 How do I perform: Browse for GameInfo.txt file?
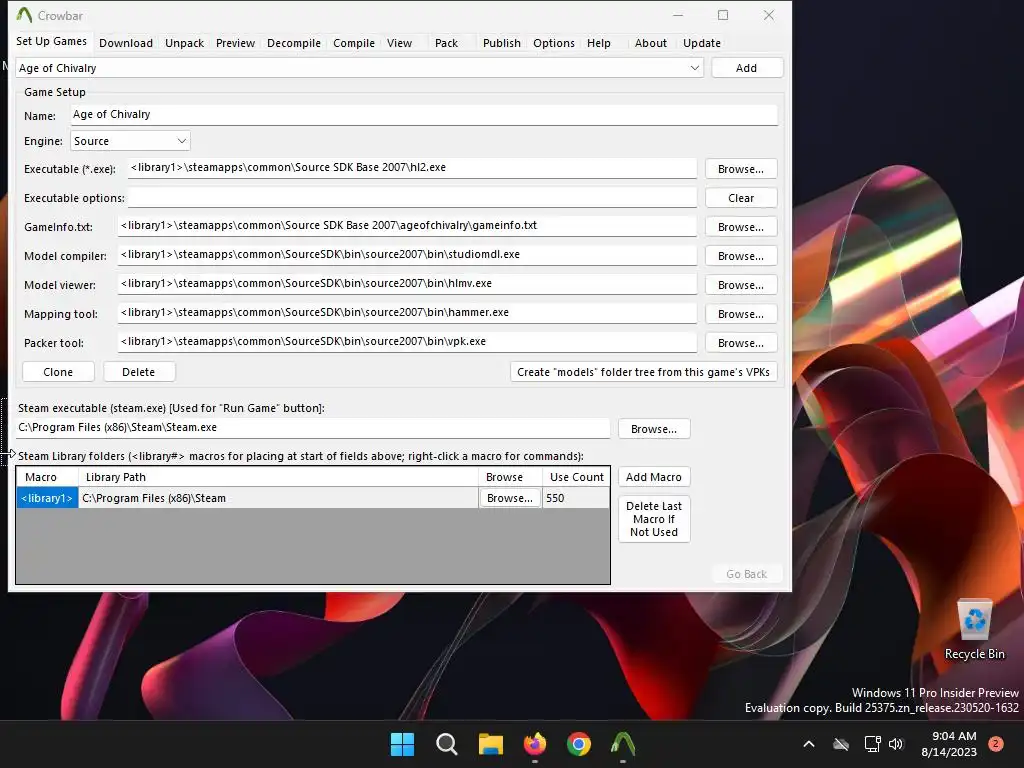tap(741, 227)
